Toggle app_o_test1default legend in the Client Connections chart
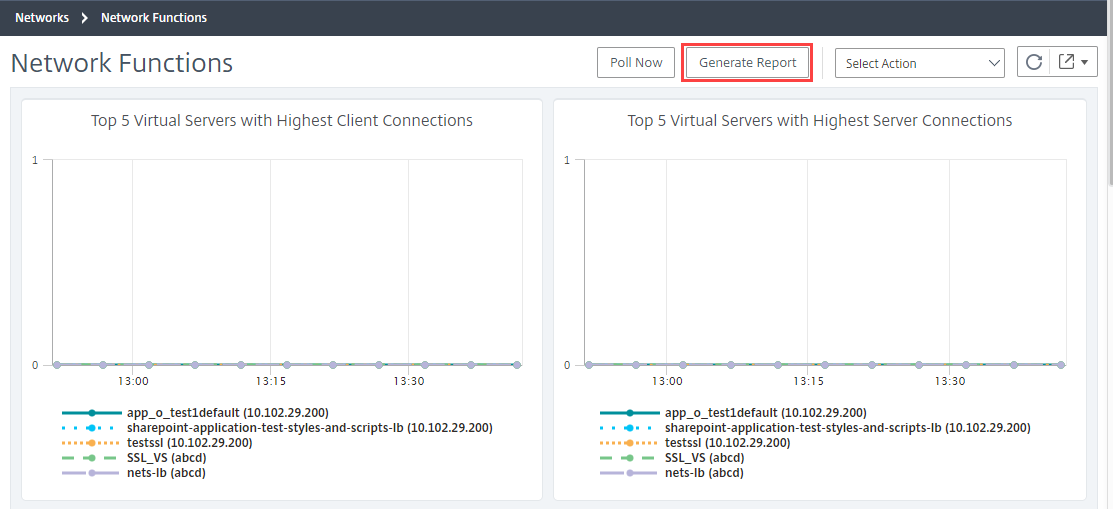The width and height of the screenshot is (1113, 509). [x=195, y=412]
